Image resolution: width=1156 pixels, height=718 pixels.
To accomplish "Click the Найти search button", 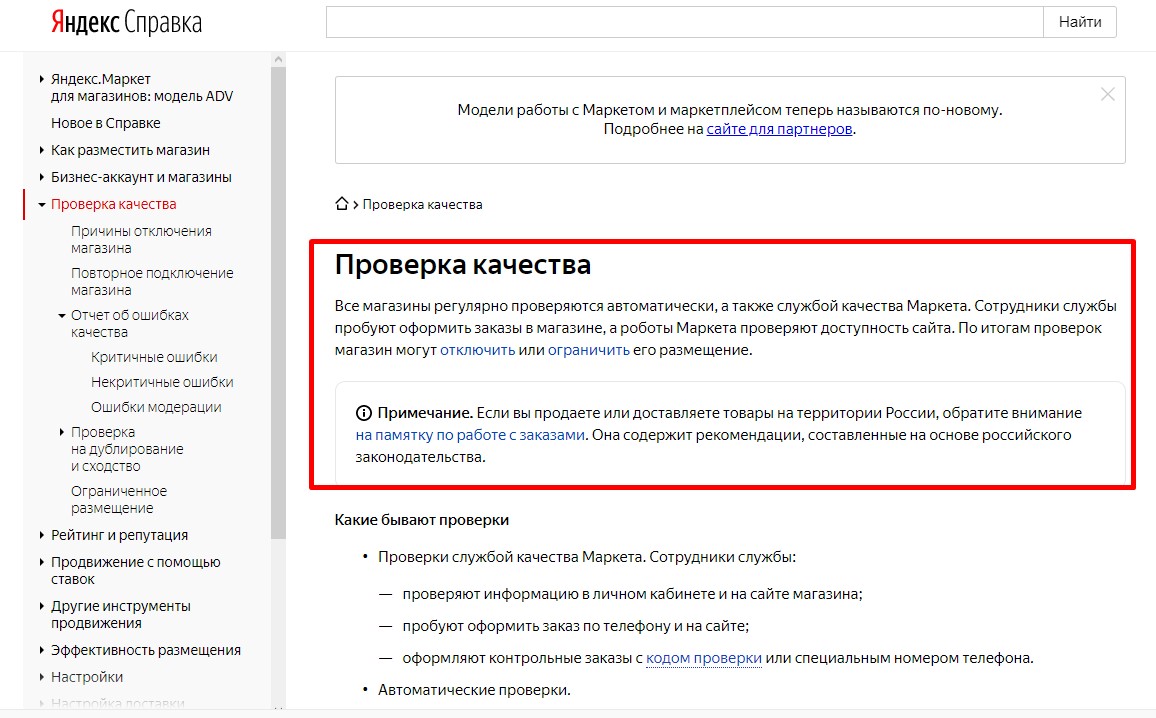I will [x=1080, y=22].
